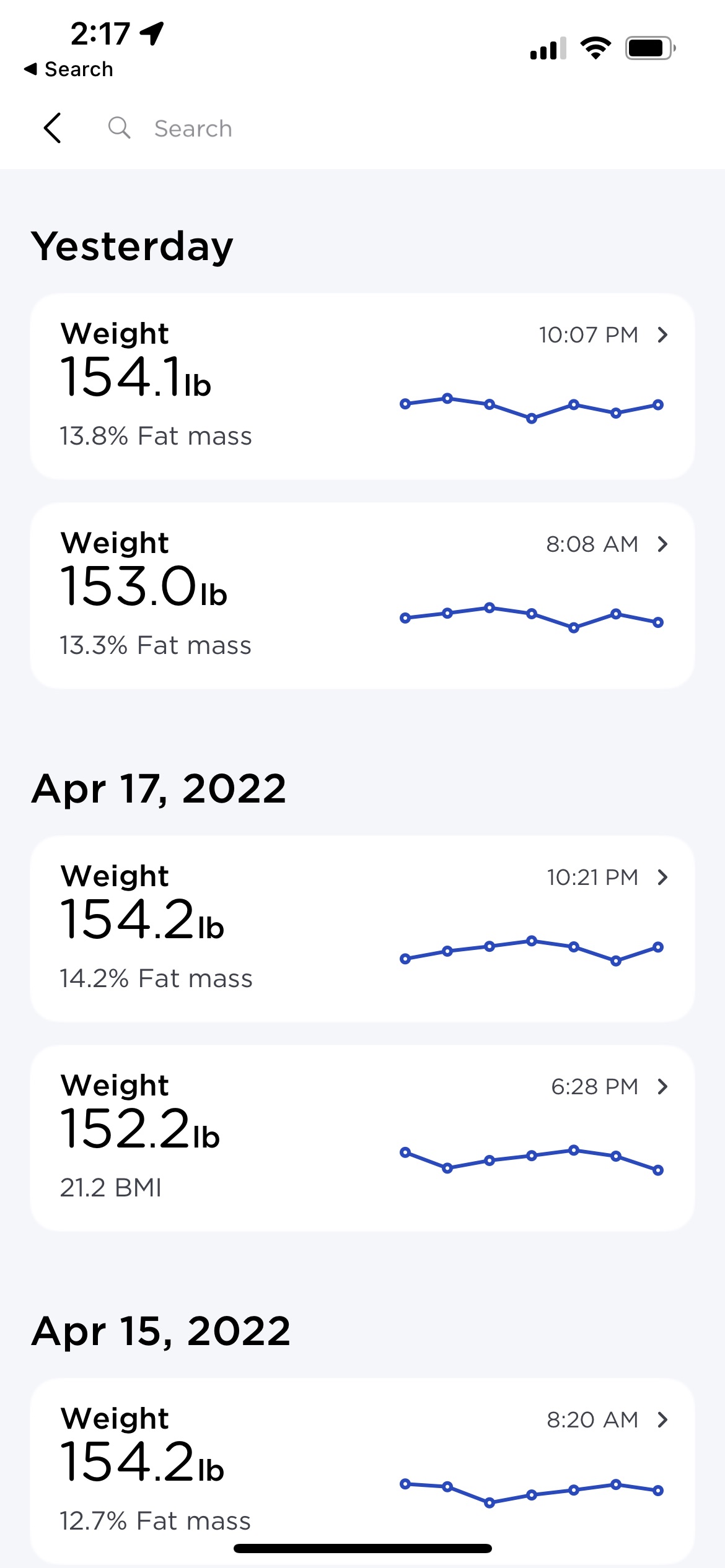Tap the battery indicator icon
Screen dimensions: 725x1568
coord(651,48)
